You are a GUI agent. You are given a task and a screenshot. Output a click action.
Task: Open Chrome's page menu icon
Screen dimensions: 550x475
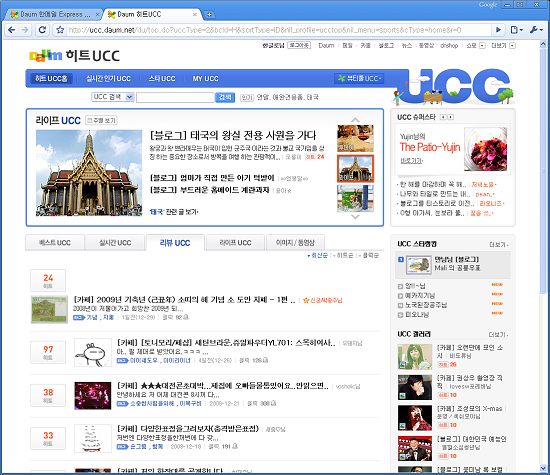[517, 30]
